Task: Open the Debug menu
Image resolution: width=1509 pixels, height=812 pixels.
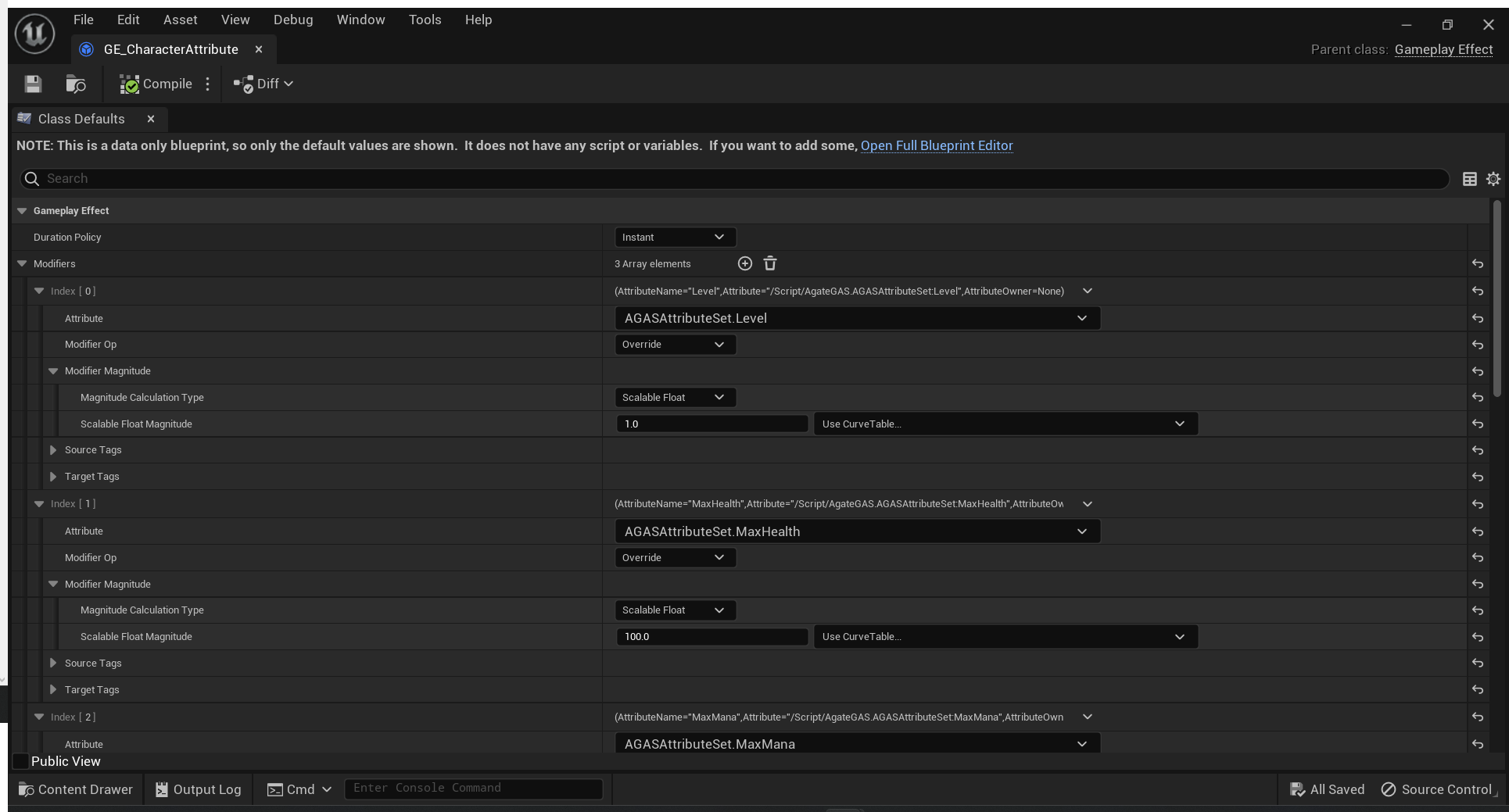Action: [293, 20]
